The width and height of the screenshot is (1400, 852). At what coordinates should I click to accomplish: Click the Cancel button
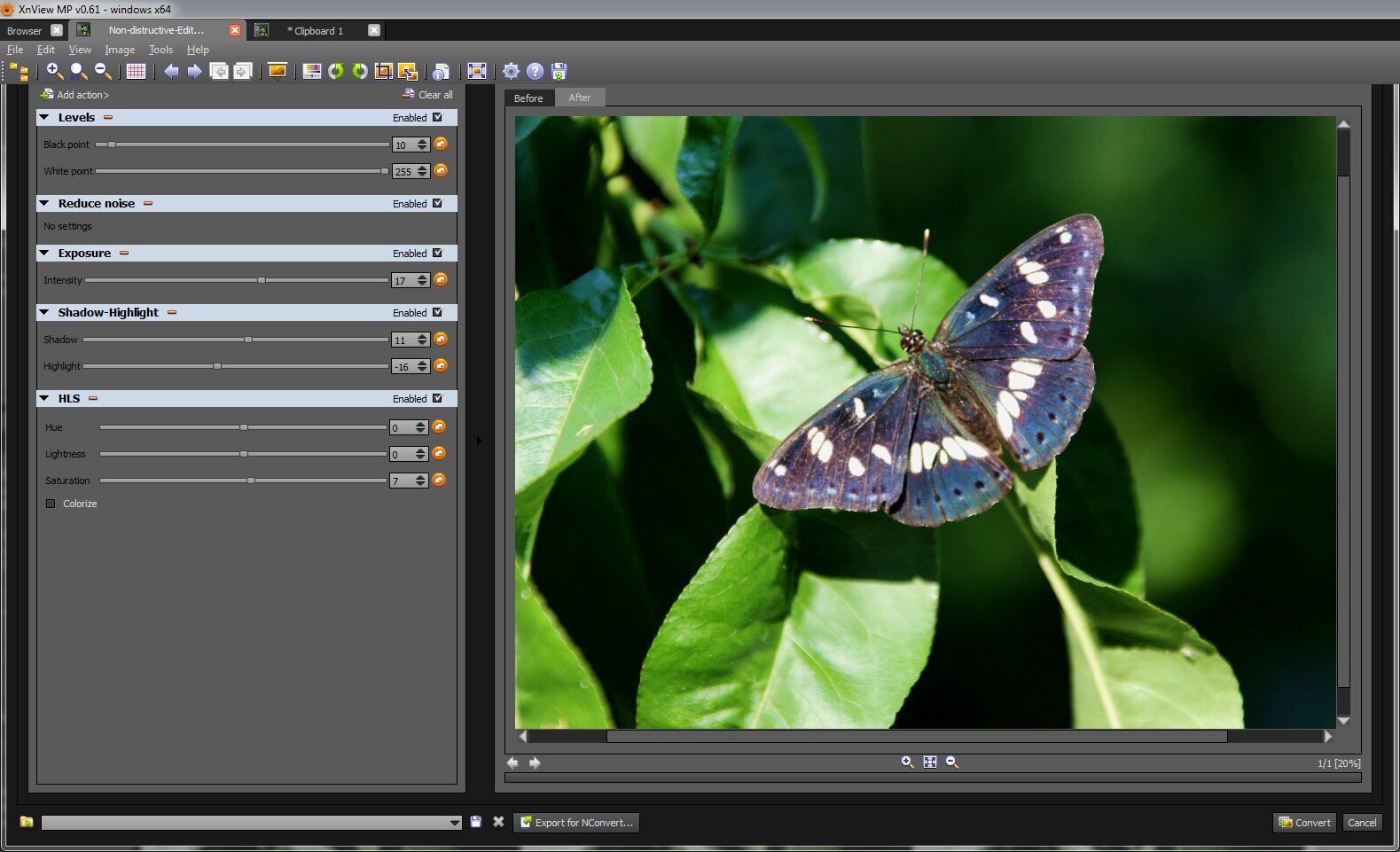pyautogui.click(x=1362, y=823)
